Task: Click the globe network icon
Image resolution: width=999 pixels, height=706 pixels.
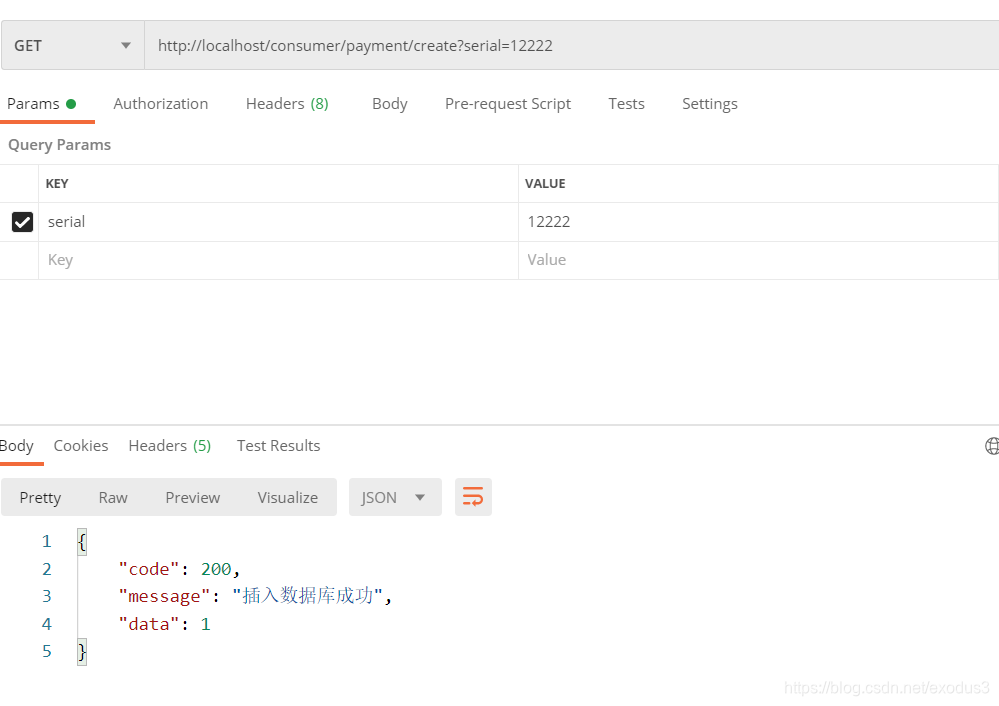Action: point(992,446)
